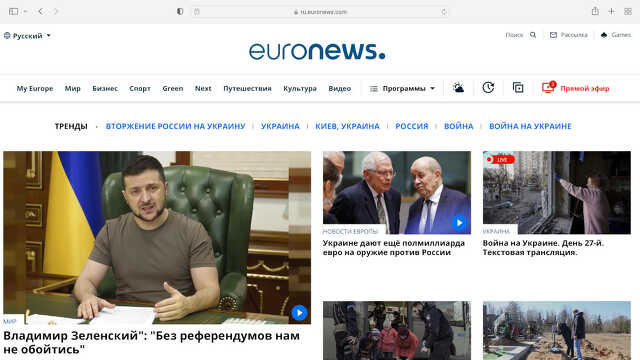Open the Украина category label
Viewport: 640px width, 360px height.
(x=496, y=231)
